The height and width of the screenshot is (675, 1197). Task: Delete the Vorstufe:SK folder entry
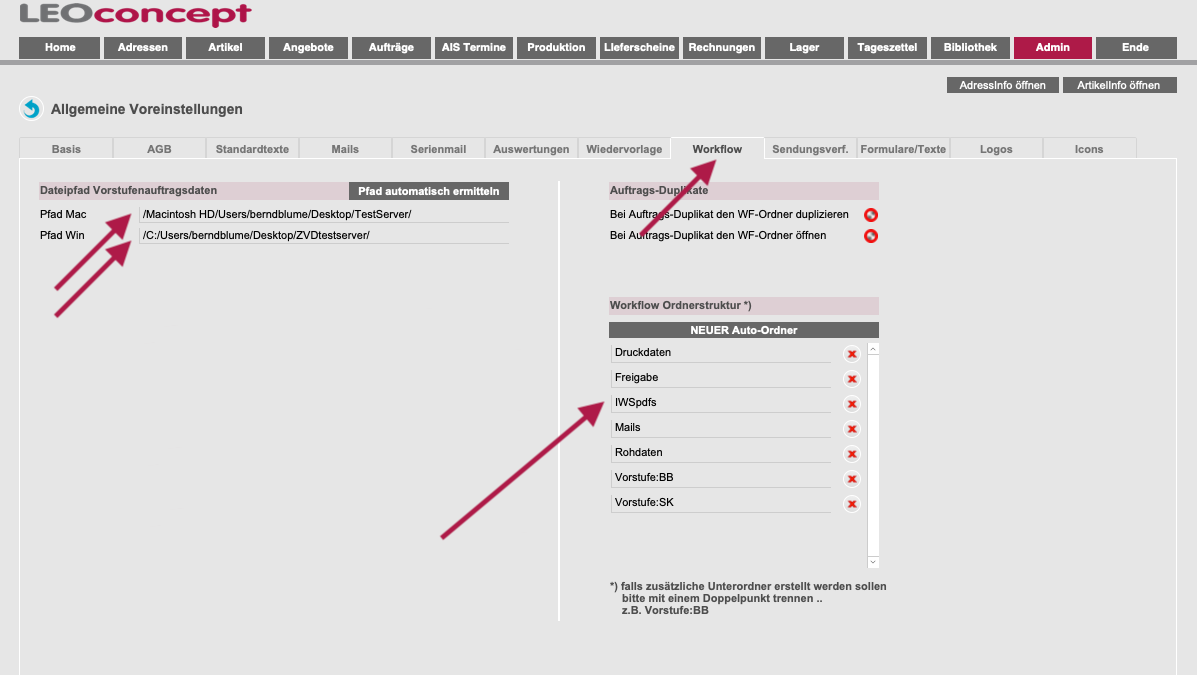pos(852,504)
